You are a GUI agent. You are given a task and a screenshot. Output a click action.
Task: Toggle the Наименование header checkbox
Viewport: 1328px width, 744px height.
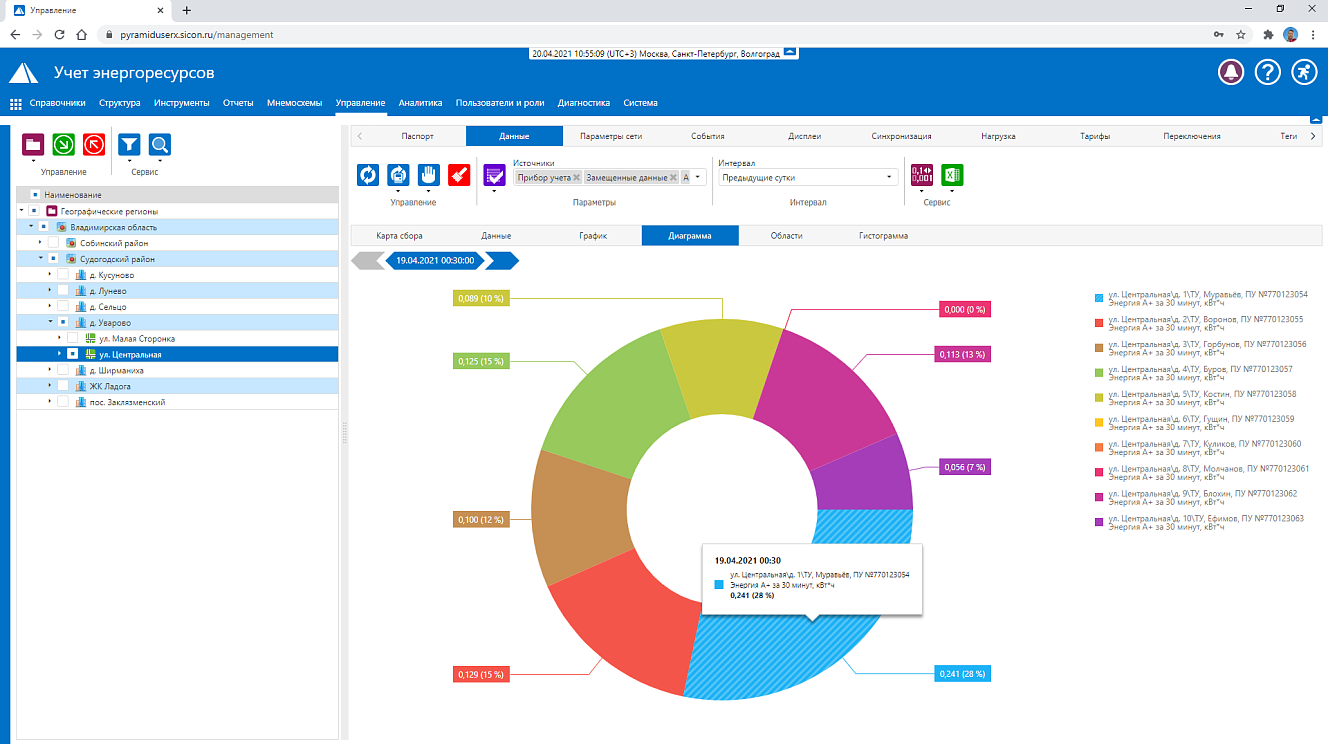point(35,195)
